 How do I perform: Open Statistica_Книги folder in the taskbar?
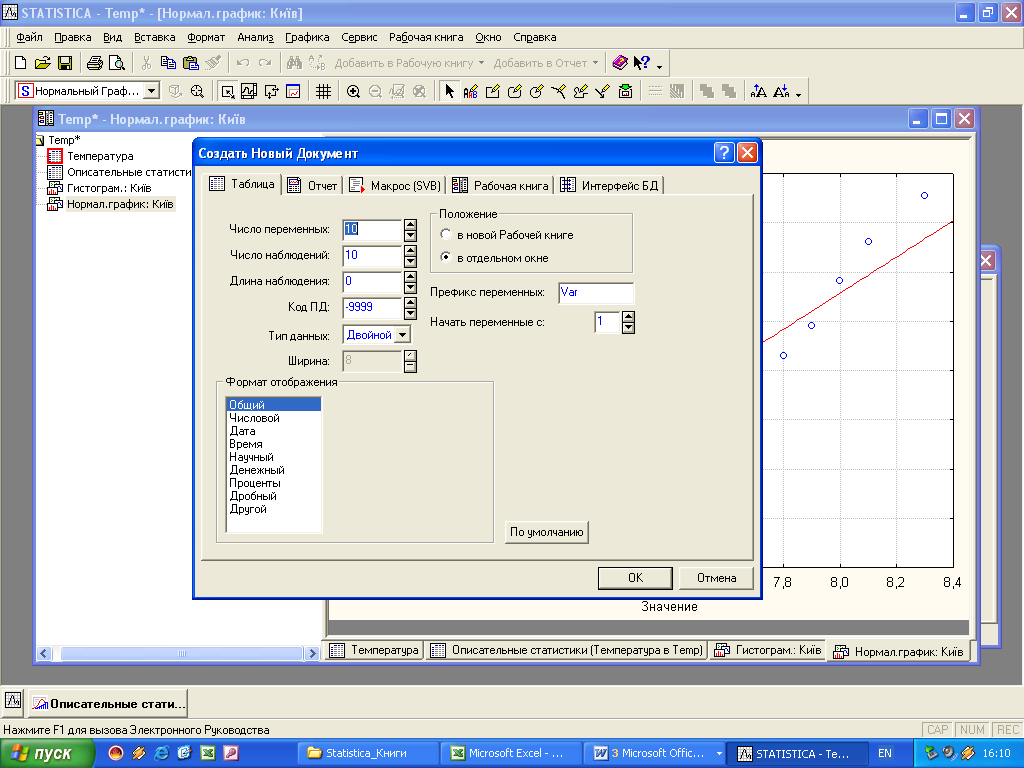pyautogui.click(x=366, y=754)
